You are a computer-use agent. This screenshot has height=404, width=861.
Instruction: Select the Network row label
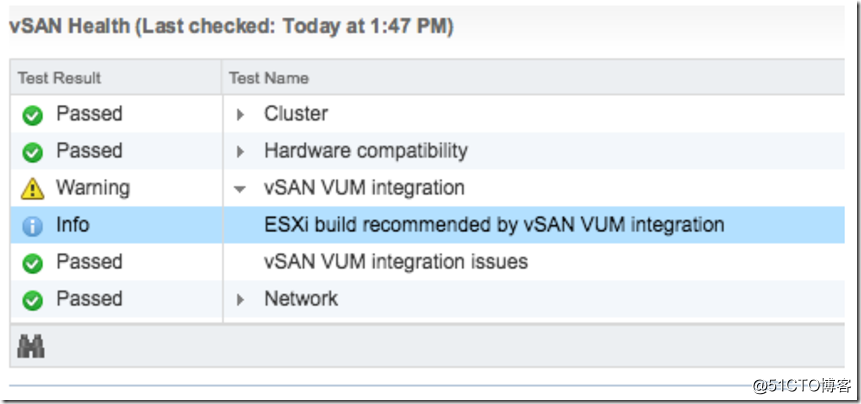301,299
